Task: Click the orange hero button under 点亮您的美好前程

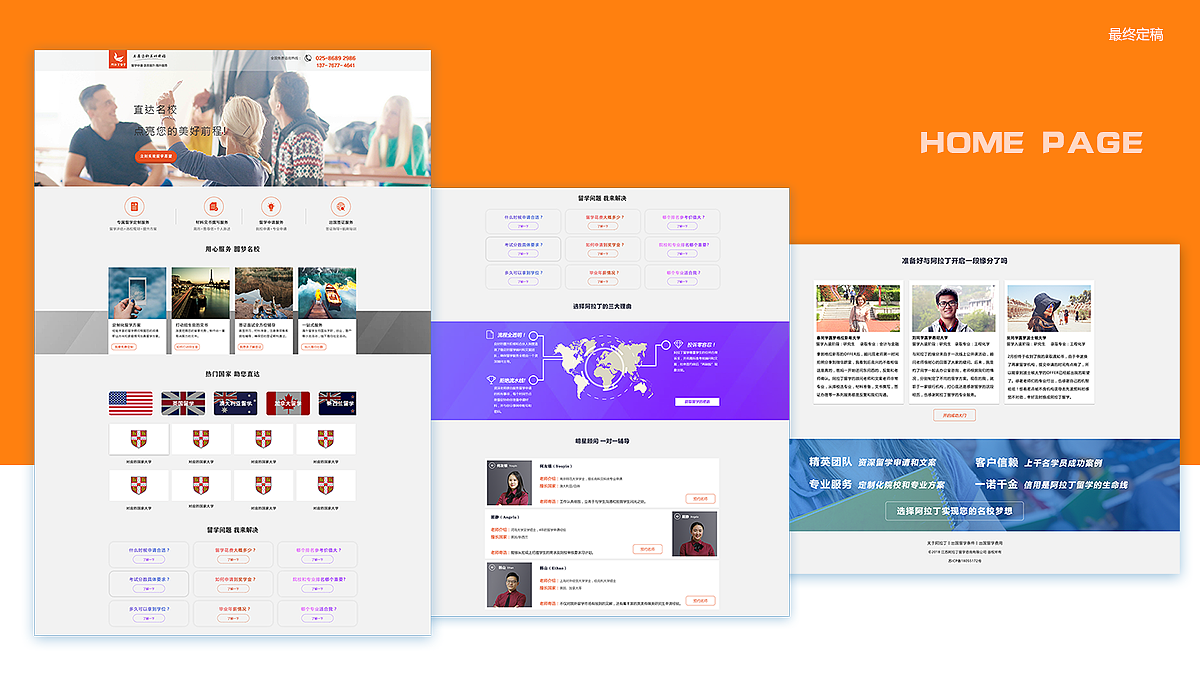Action: 156,156
